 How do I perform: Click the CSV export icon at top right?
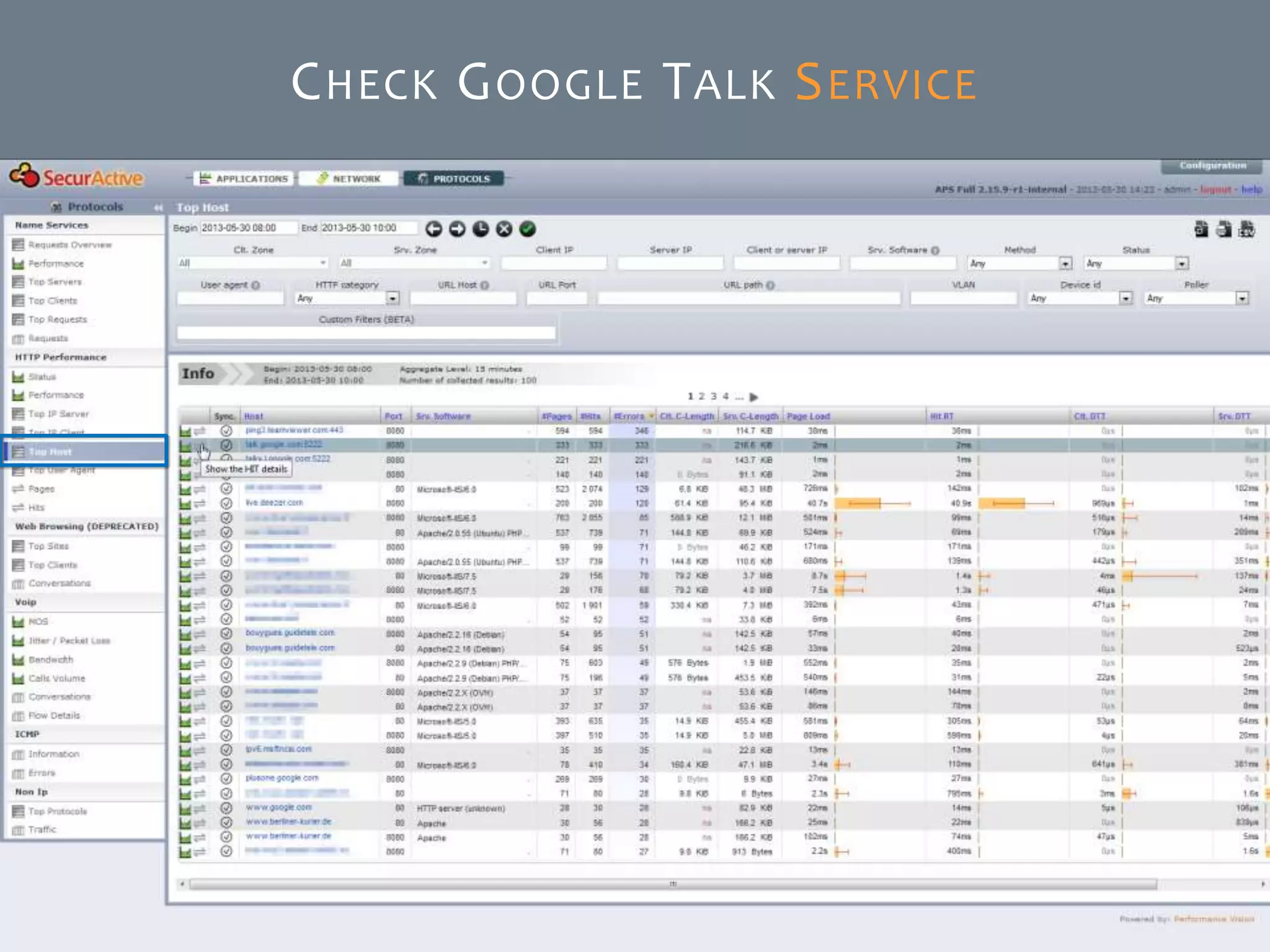(x=1246, y=229)
